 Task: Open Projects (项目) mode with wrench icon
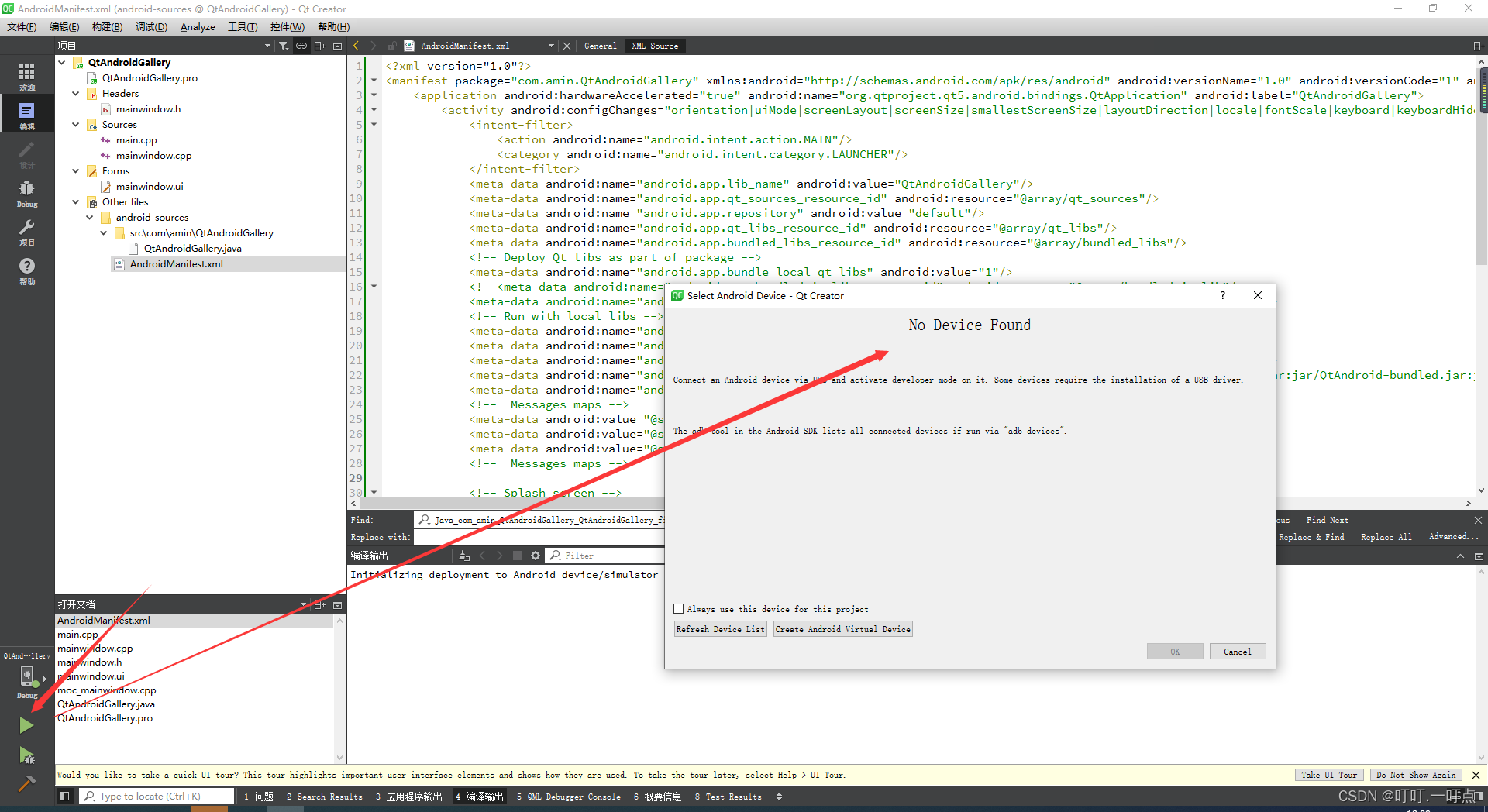(27, 232)
